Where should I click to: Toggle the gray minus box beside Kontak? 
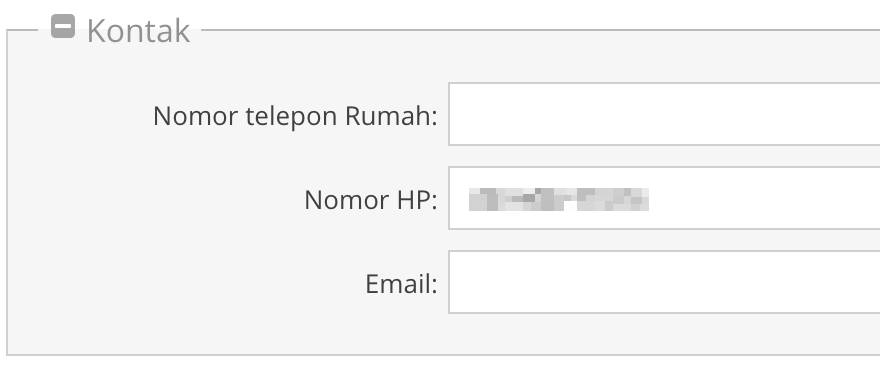tap(63, 26)
